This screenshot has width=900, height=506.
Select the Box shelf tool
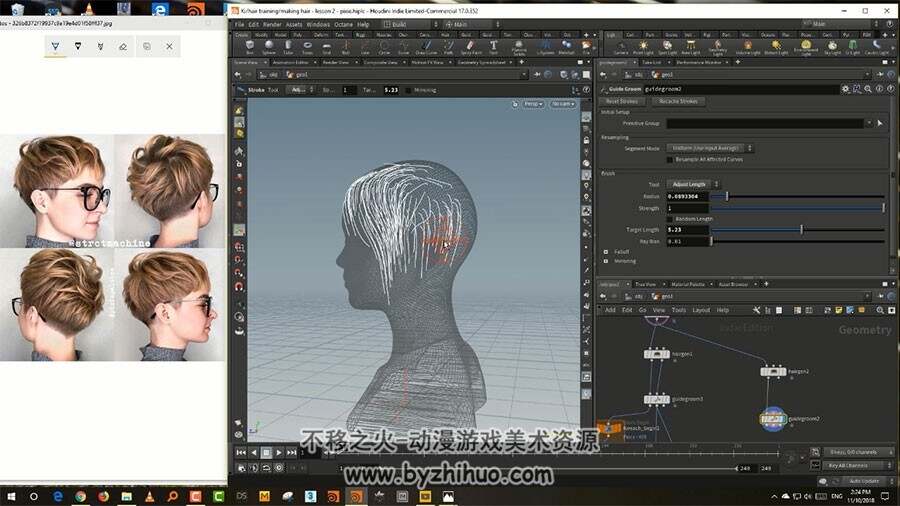[x=250, y=47]
